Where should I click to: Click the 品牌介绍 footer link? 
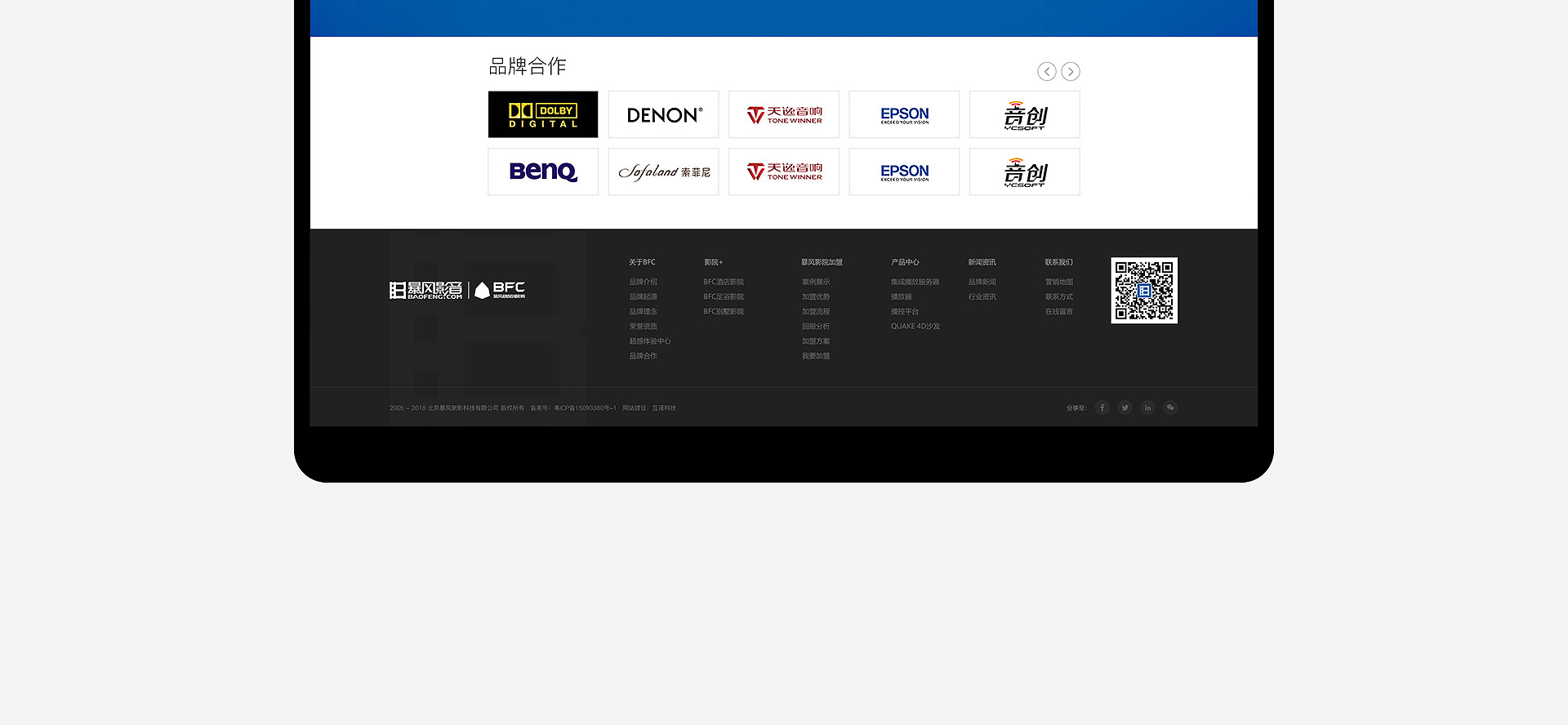tap(643, 282)
